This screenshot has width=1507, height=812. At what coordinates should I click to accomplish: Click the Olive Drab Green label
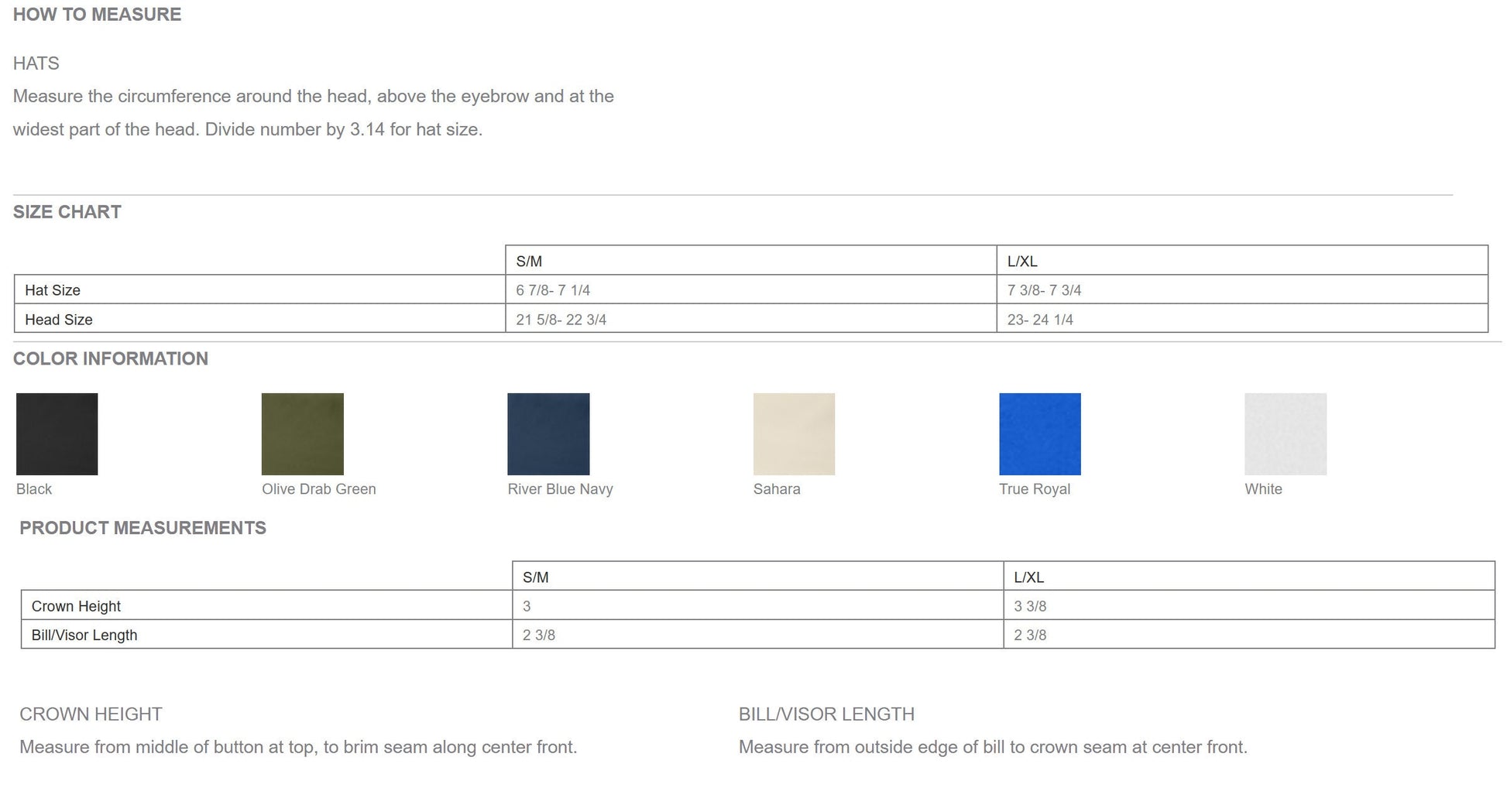[x=319, y=489]
